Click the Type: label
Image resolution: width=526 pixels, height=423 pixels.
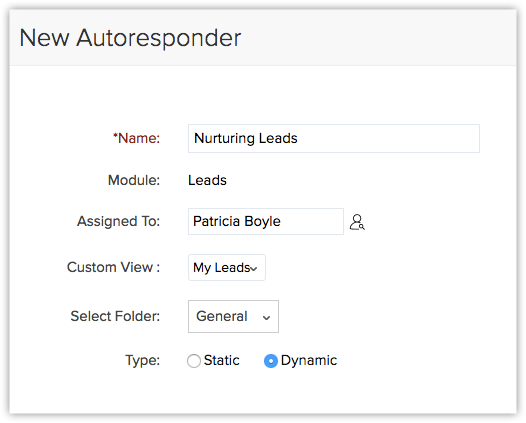coord(143,361)
